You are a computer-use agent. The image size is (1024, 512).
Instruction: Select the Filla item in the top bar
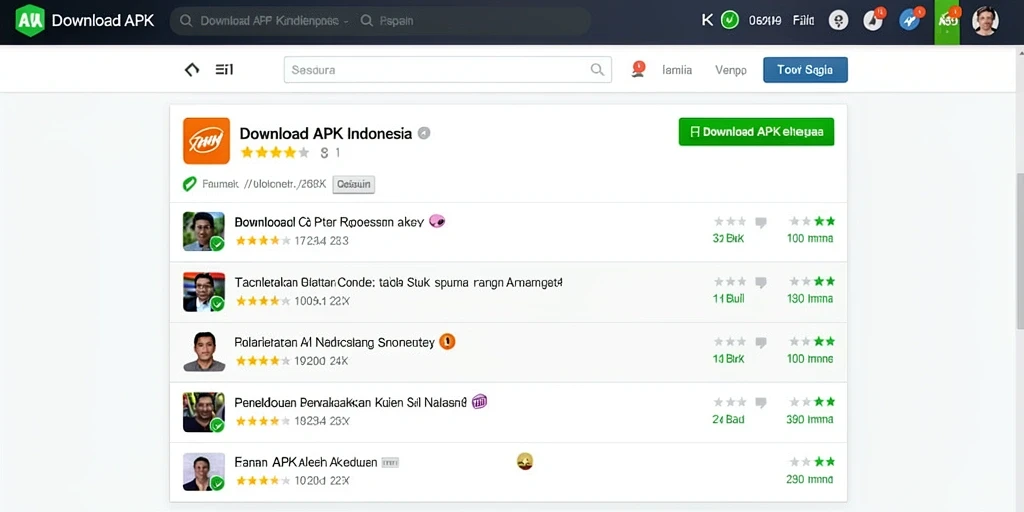pos(803,20)
